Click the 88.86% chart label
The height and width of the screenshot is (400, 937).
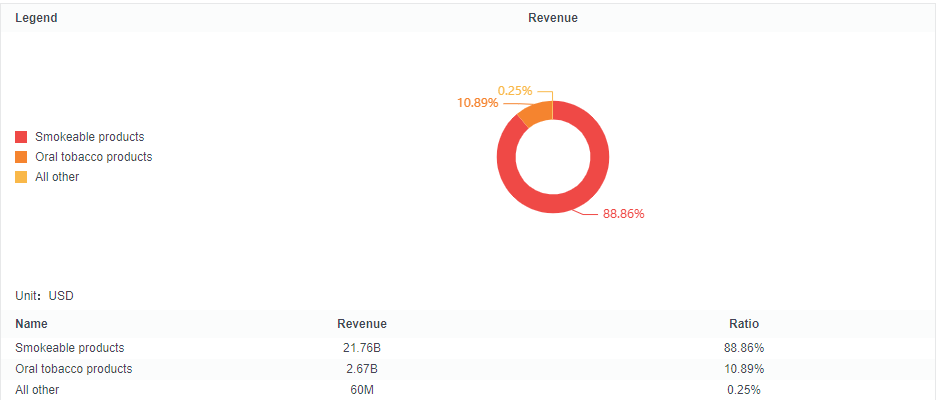click(623, 214)
